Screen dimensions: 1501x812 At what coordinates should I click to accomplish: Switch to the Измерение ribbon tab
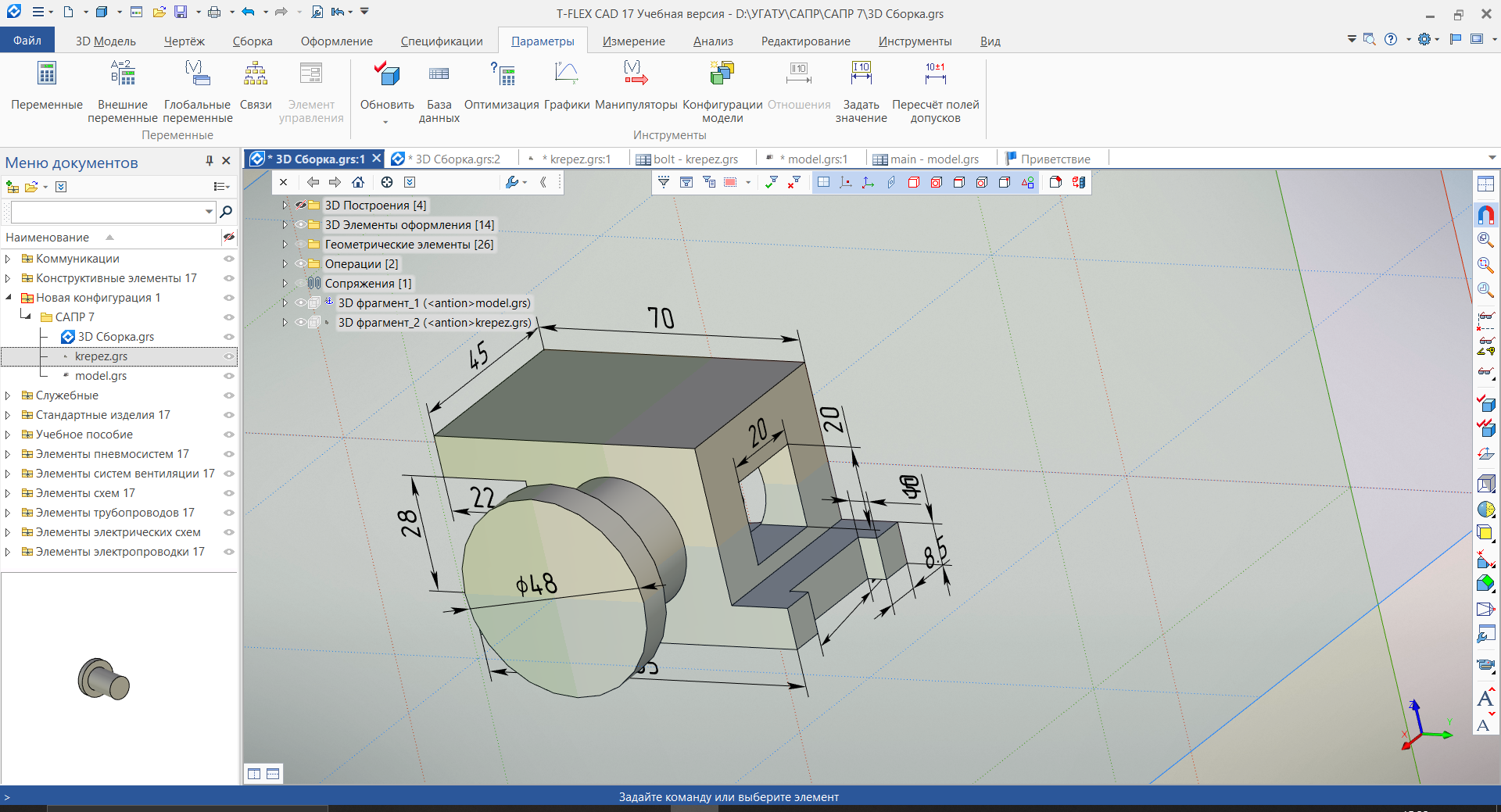click(634, 41)
